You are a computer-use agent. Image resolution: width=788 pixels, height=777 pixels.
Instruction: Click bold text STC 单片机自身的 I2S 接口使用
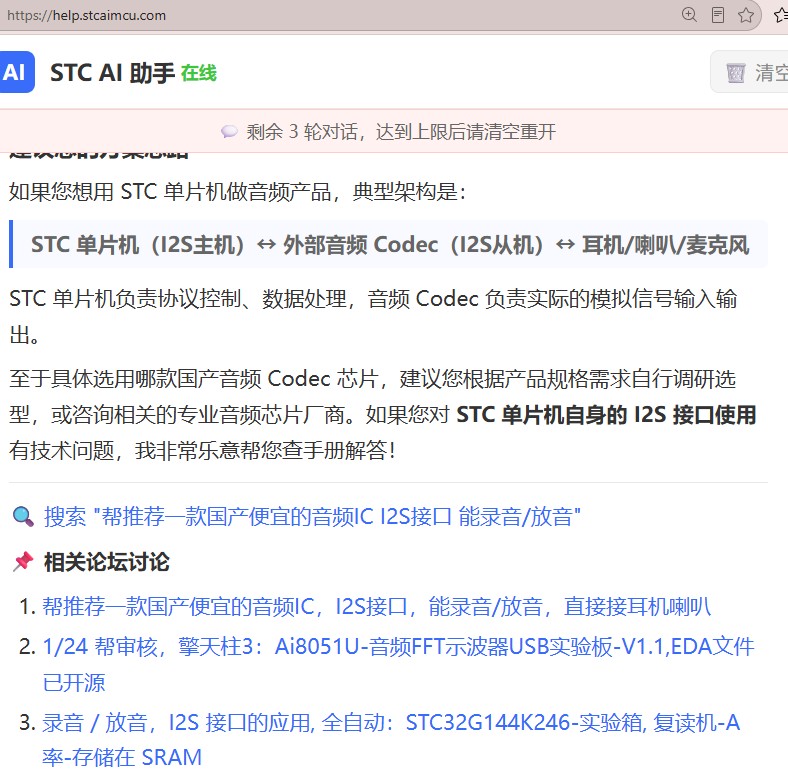(x=606, y=415)
